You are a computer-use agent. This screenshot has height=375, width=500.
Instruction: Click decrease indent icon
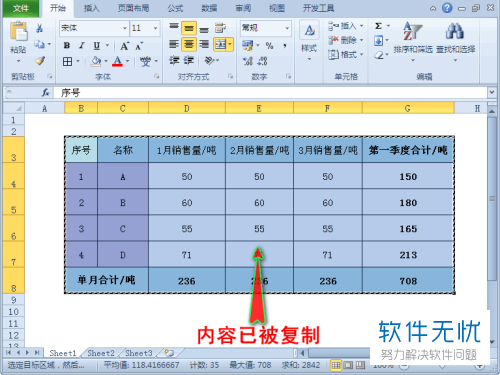click(x=174, y=61)
